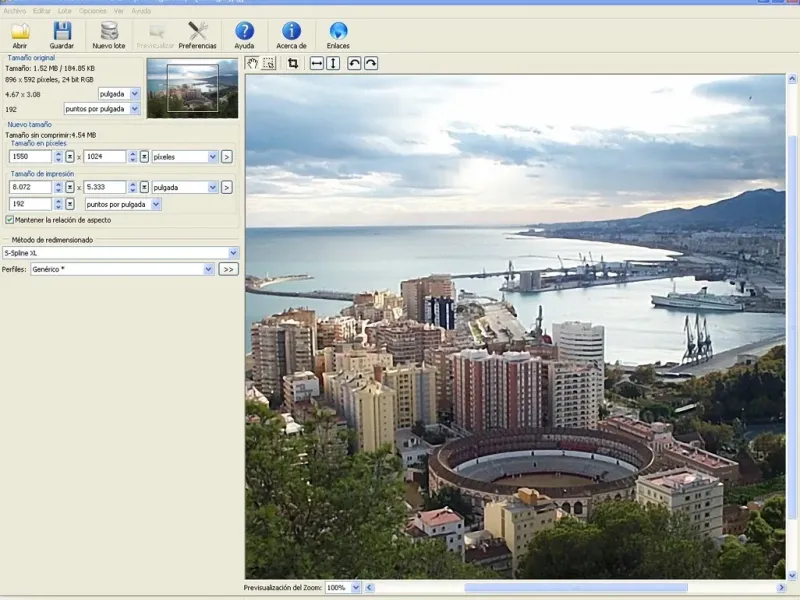The image size is (800, 600).
Task: Click the Abrir folder icon
Action: [20, 32]
